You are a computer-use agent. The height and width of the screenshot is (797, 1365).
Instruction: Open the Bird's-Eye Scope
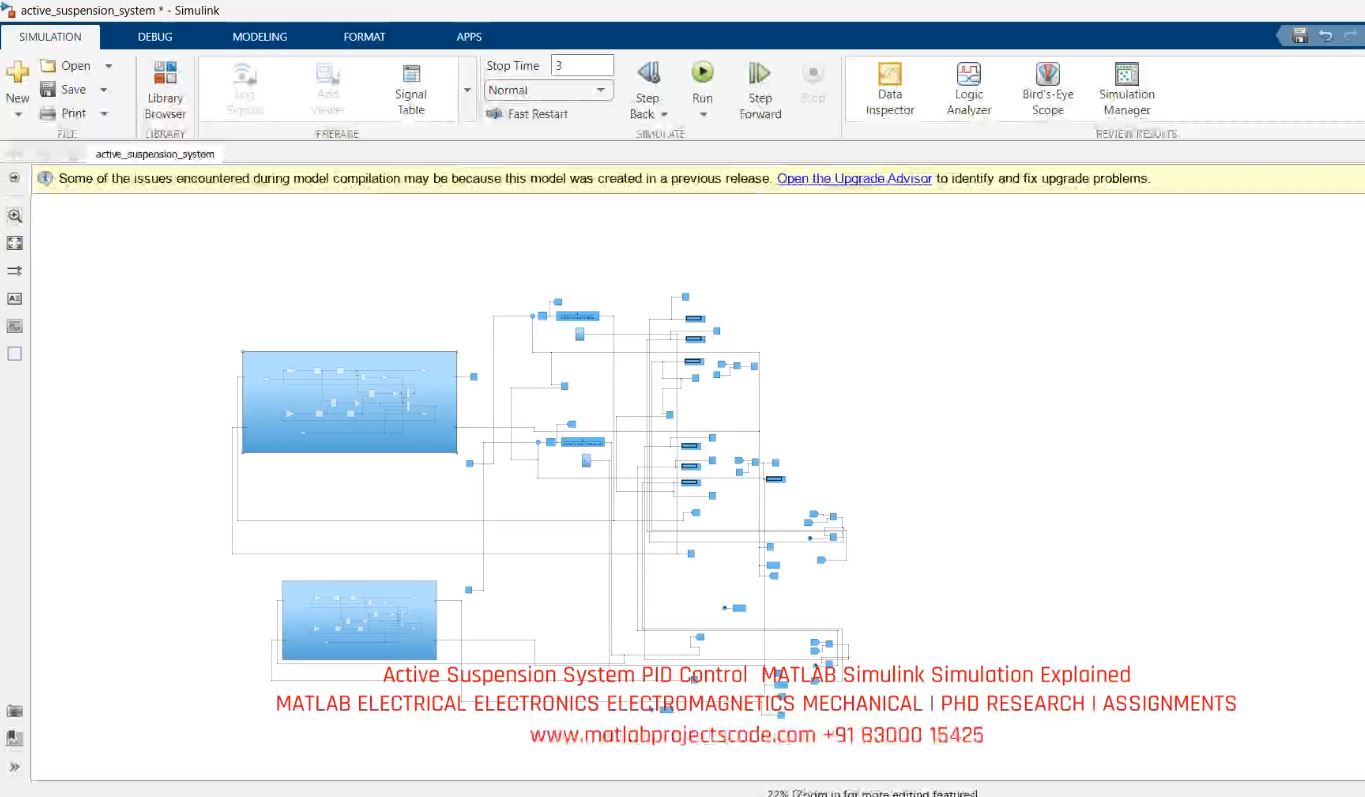click(1048, 90)
